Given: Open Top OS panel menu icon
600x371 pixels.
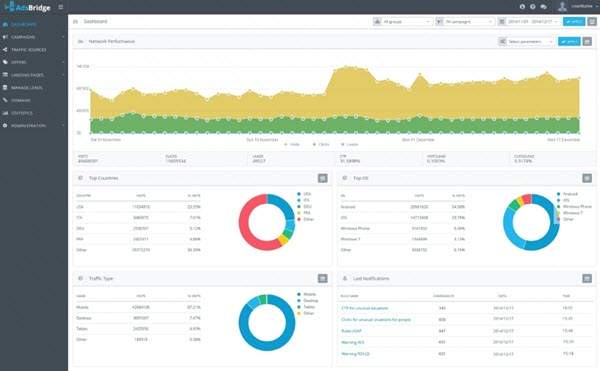Looking at the screenshot, I should pyautogui.click(x=587, y=178).
